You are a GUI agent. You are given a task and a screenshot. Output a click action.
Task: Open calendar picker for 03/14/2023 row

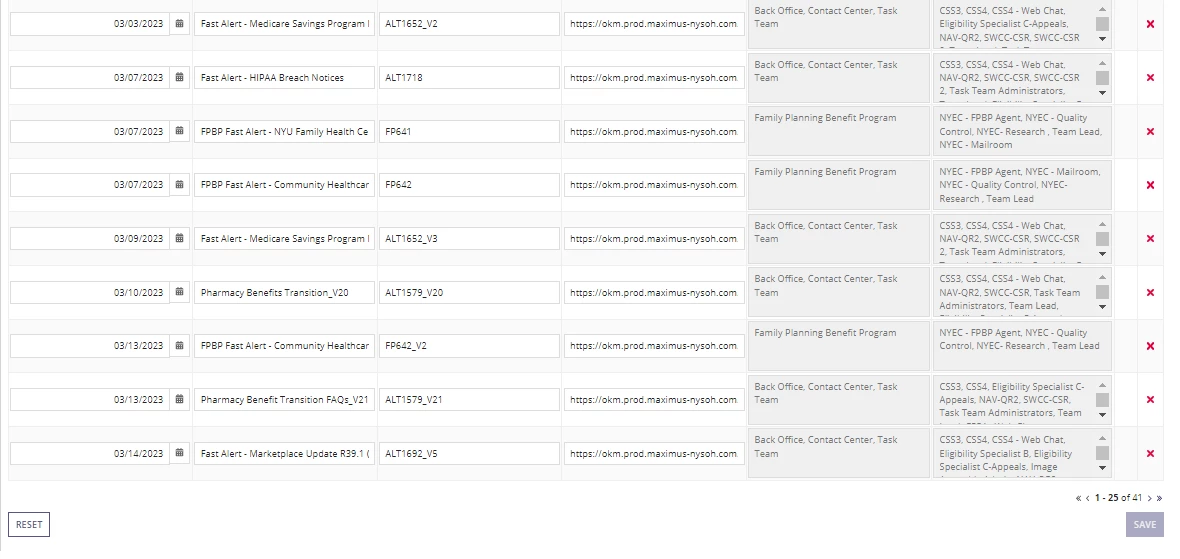(179, 453)
